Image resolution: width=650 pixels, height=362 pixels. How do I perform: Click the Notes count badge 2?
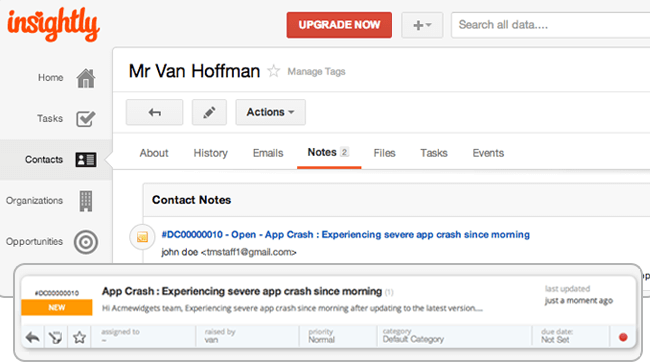coord(344,152)
